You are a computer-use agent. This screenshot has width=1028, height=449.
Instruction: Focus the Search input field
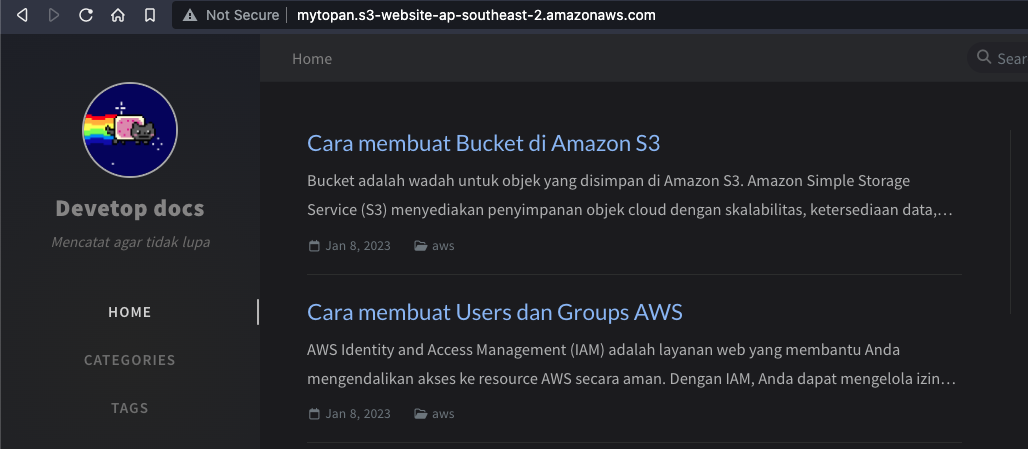point(1010,58)
